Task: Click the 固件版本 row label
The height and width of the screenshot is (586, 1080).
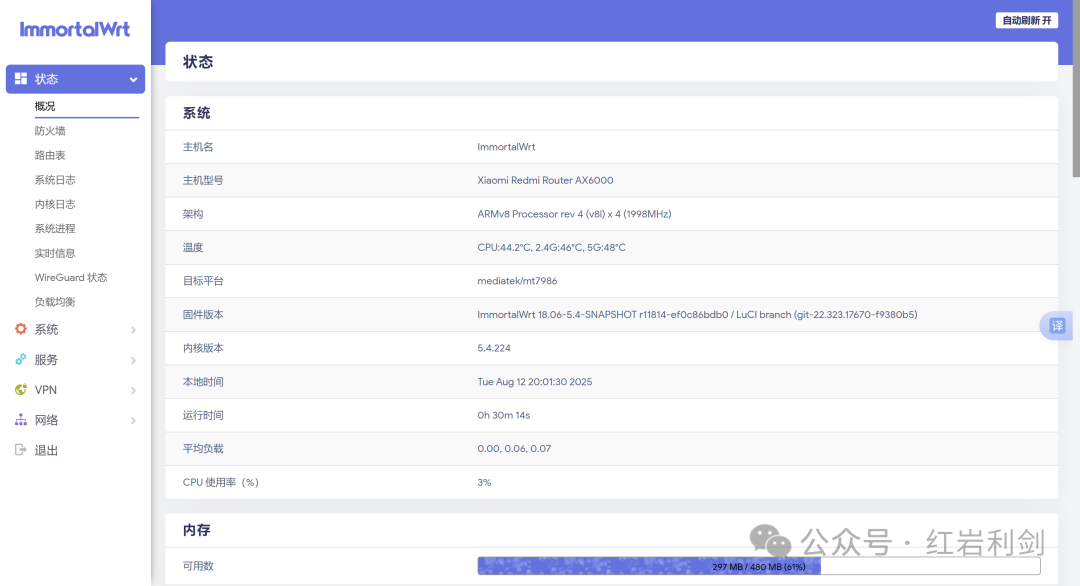Action: pyautogui.click(x=203, y=315)
